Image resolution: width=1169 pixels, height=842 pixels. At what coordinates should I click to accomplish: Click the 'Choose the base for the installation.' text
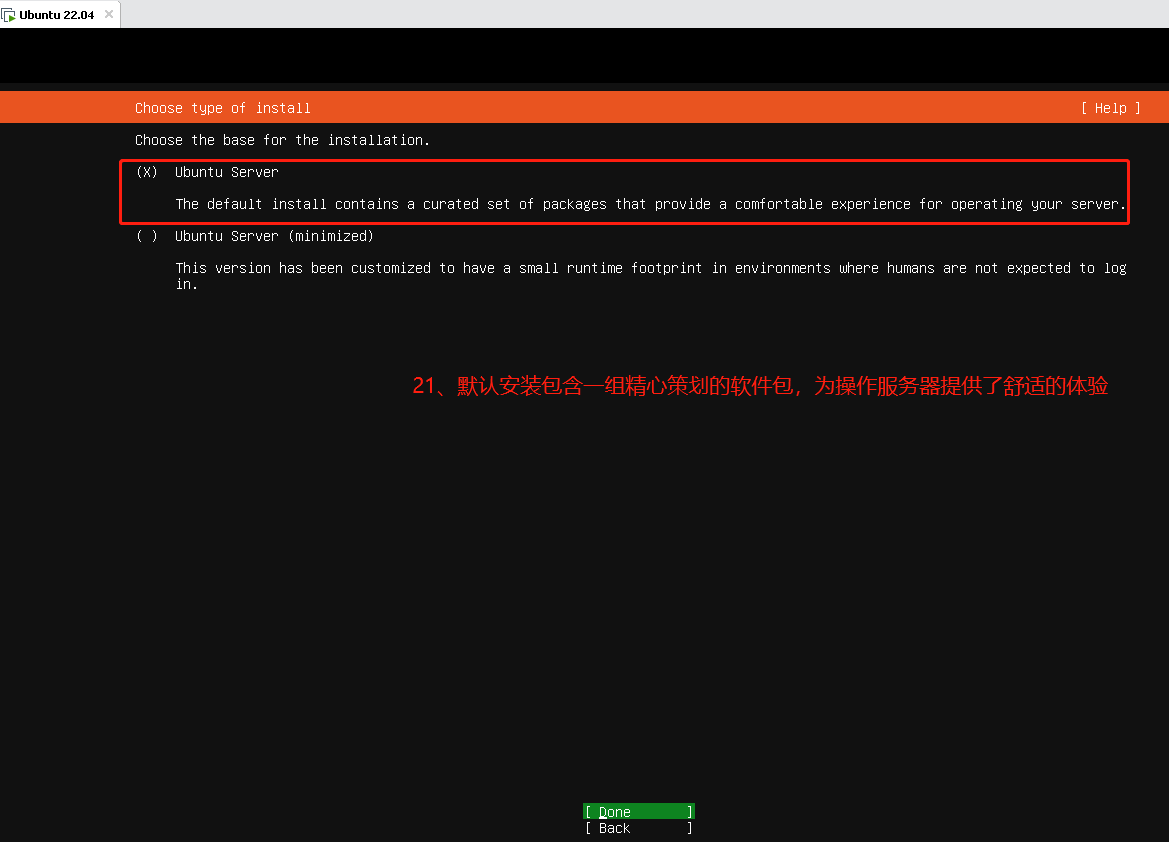(x=282, y=140)
